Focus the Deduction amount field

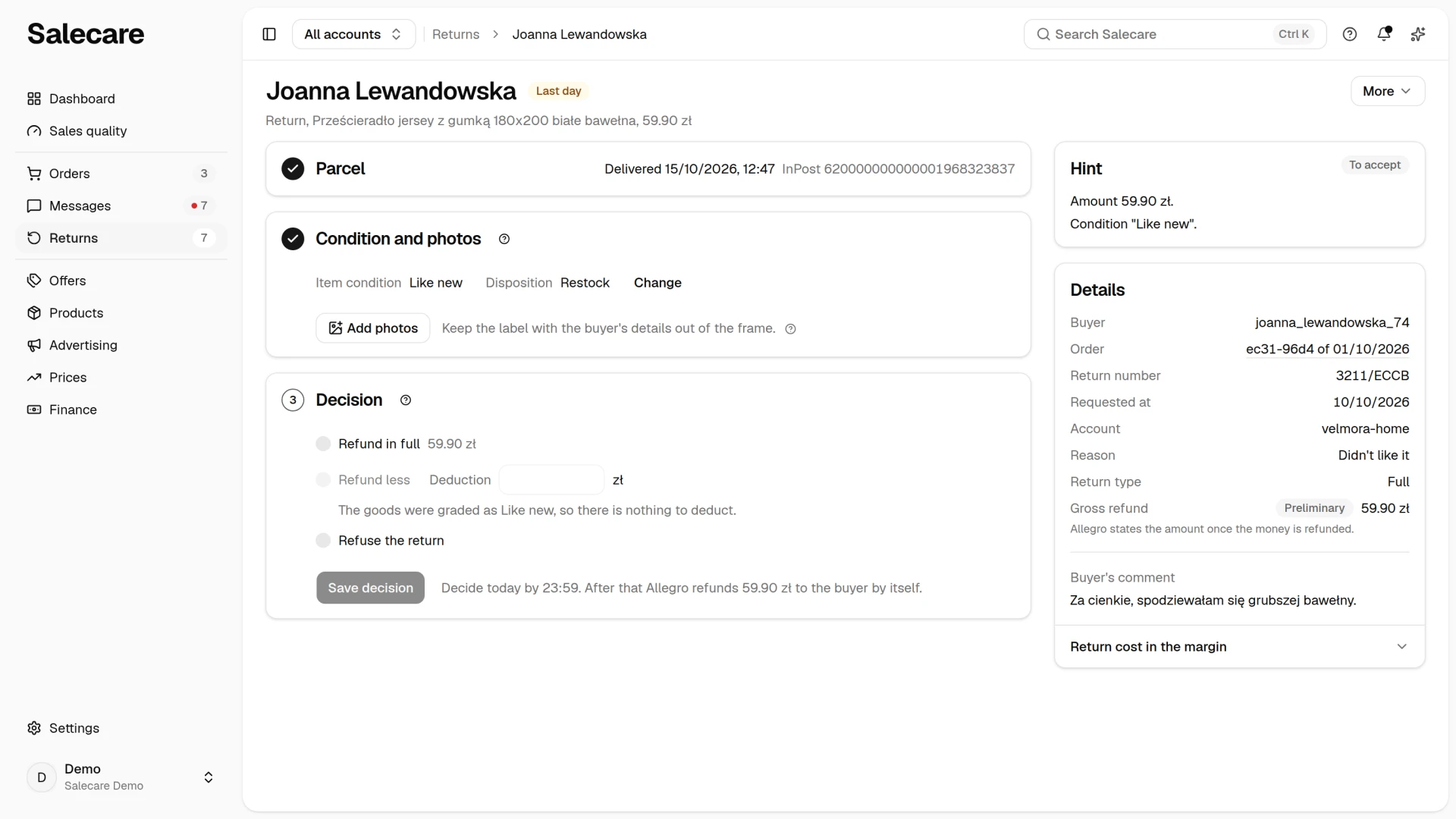(551, 480)
